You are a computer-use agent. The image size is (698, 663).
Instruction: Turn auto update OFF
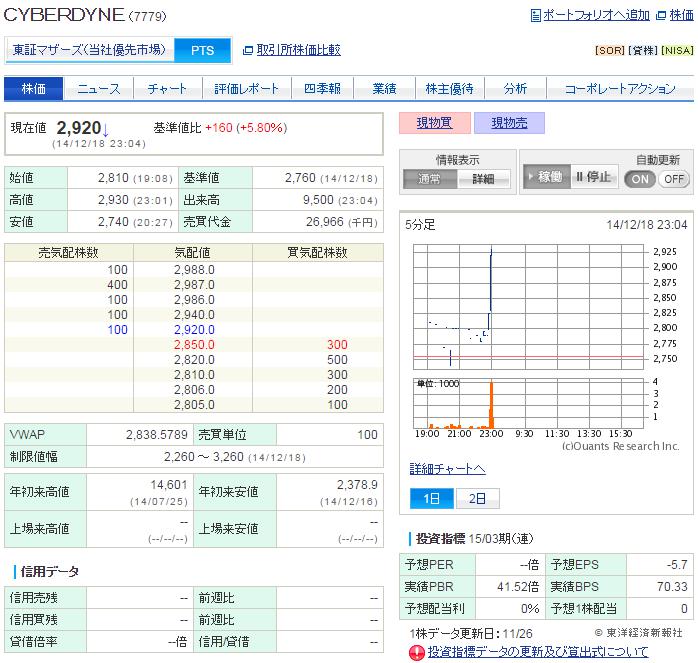tap(674, 179)
